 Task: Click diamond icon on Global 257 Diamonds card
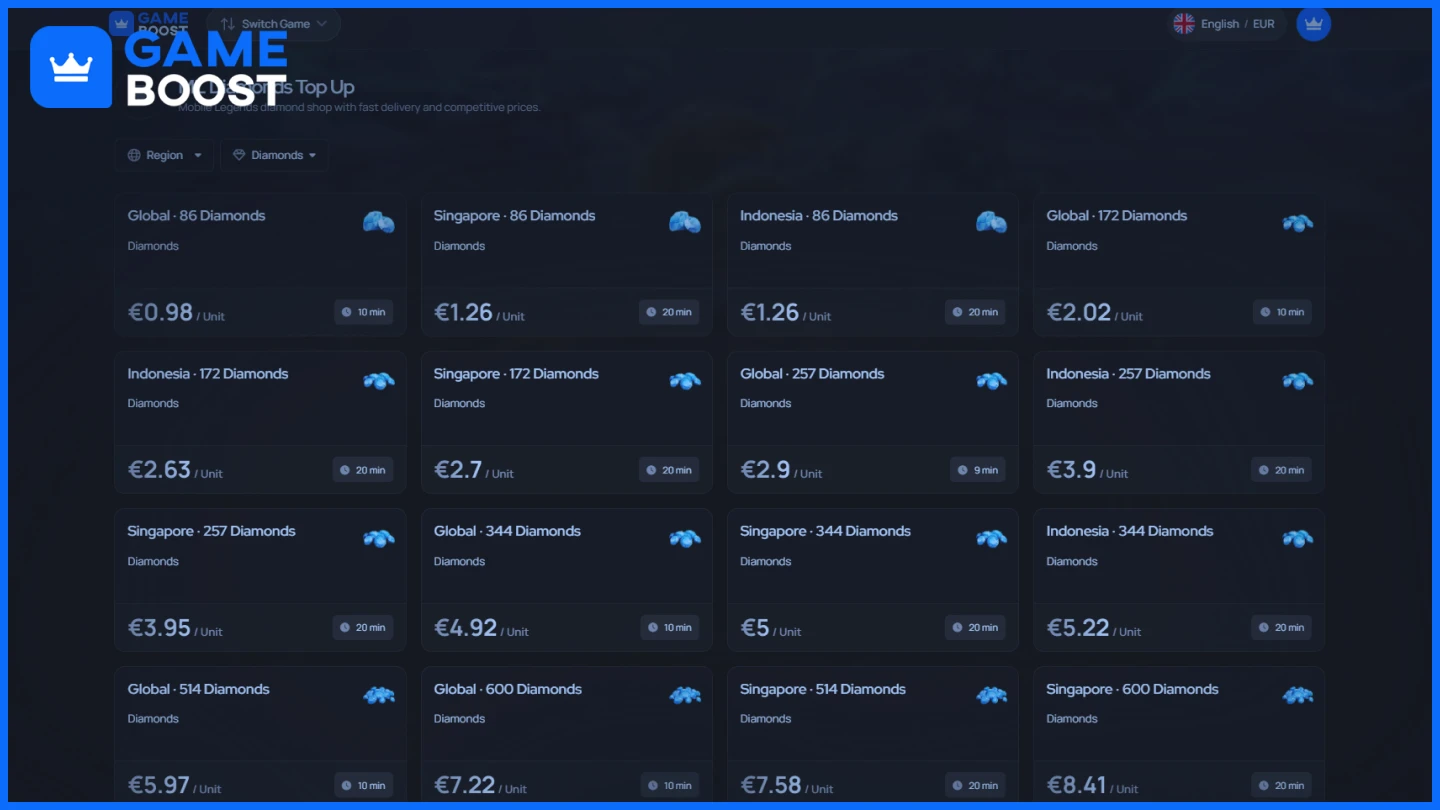991,380
